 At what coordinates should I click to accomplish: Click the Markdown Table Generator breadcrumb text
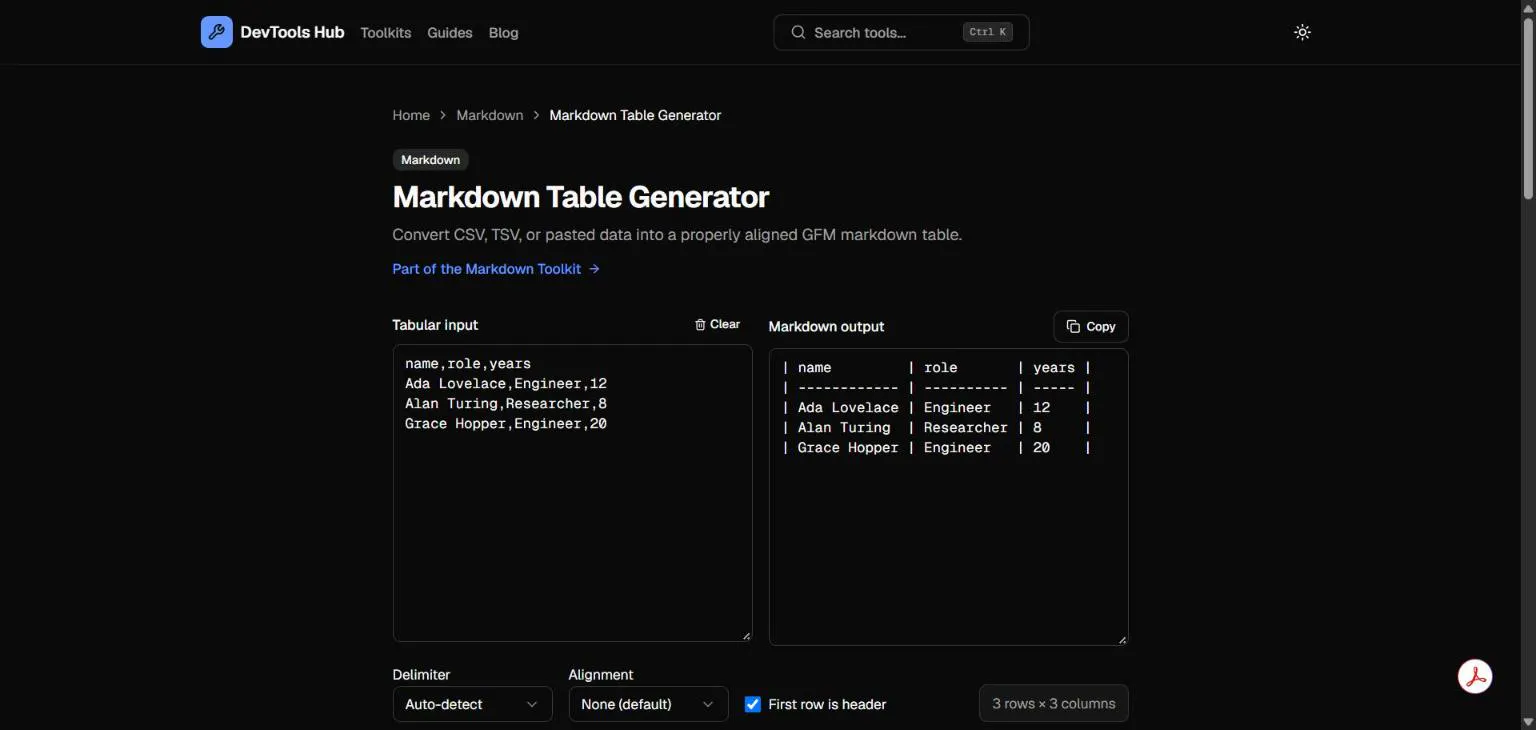635,115
